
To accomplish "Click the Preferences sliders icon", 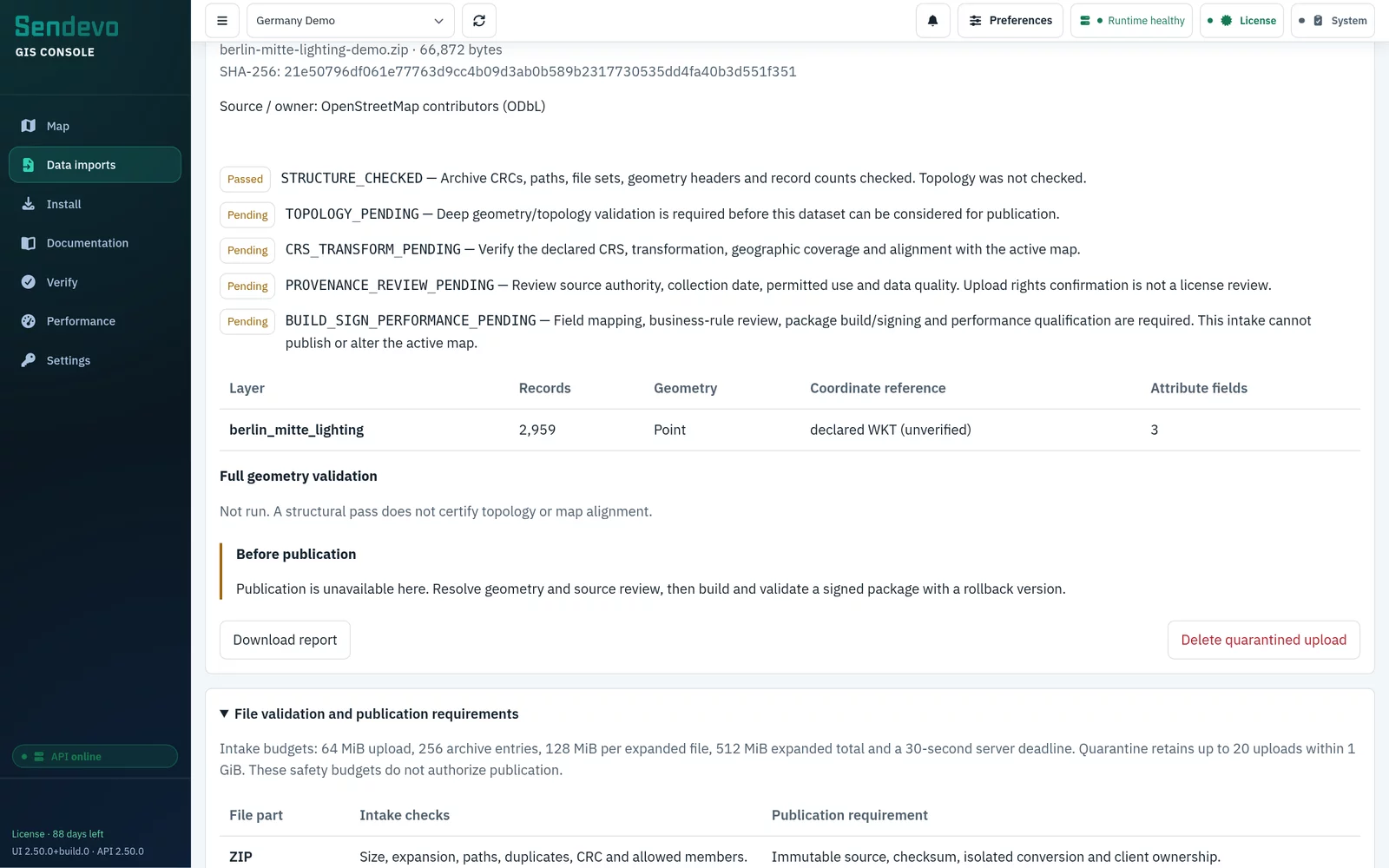I will point(976,21).
